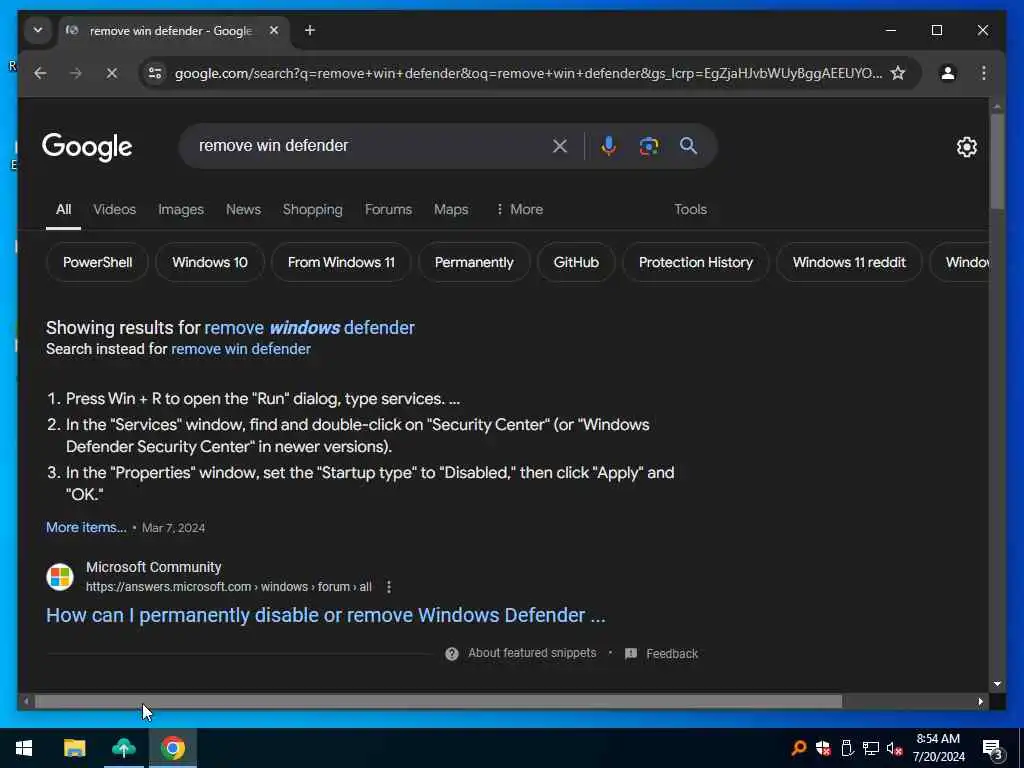Search instead for 'remove win defender'
The height and width of the screenshot is (768, 1024).
241,349
